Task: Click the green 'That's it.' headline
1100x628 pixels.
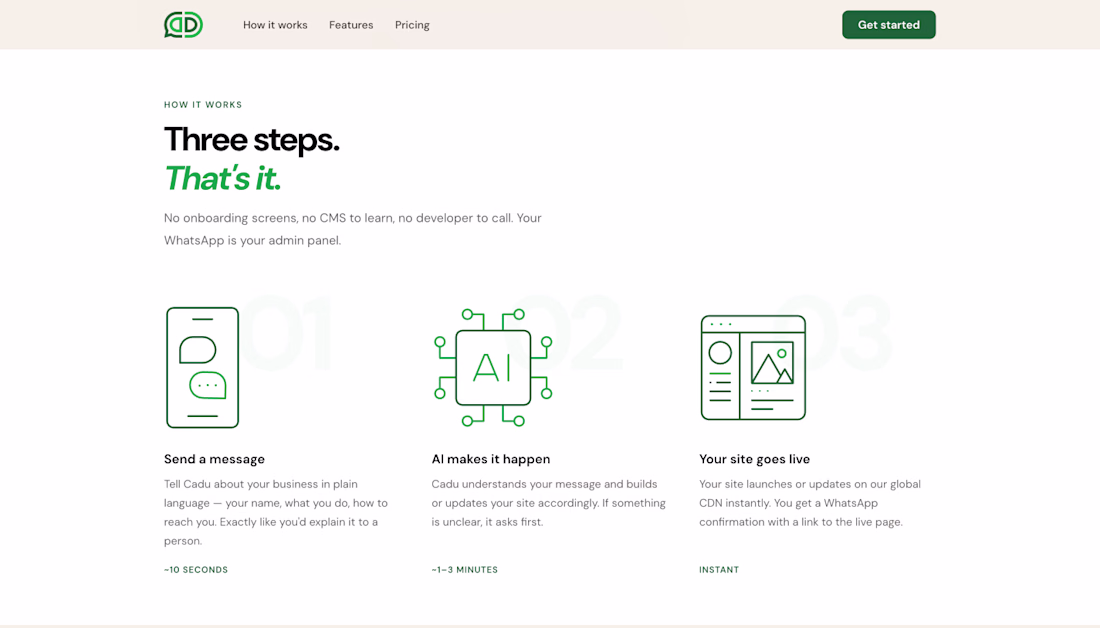Action: pyautogui.click(x=222, y=178)
